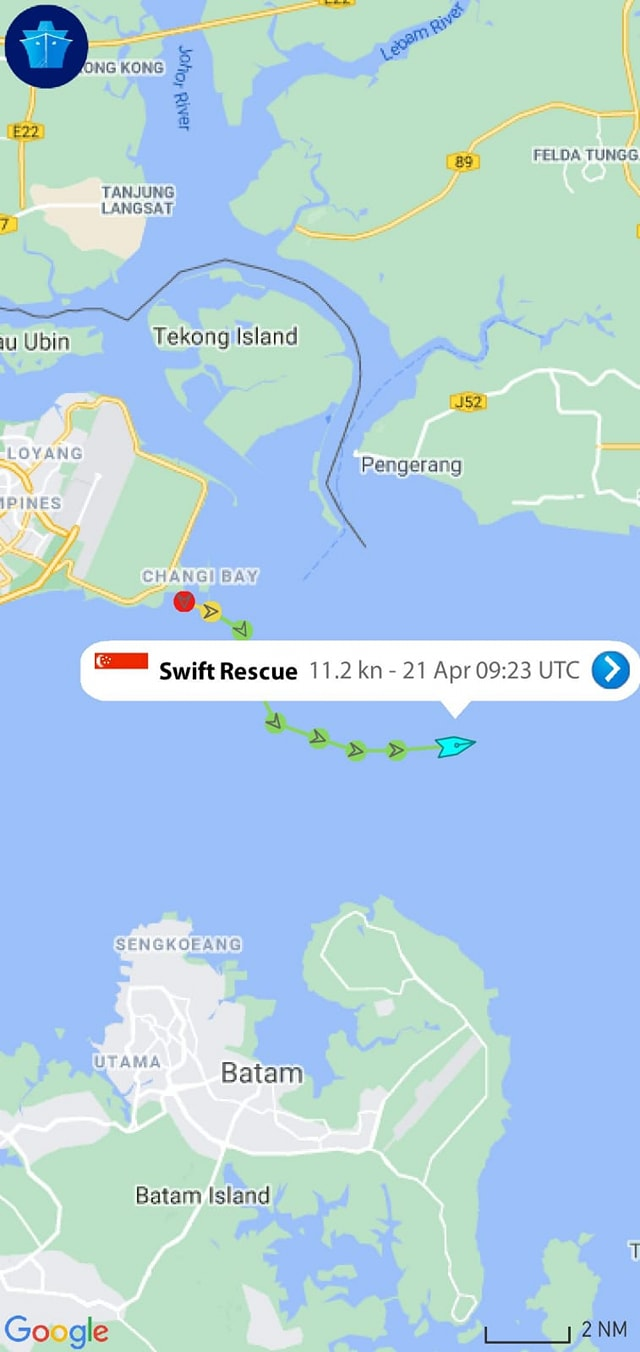This screenshot has height=1352, width=640.
Task: Tap the Pengerang place label
Action: [411, 465]
